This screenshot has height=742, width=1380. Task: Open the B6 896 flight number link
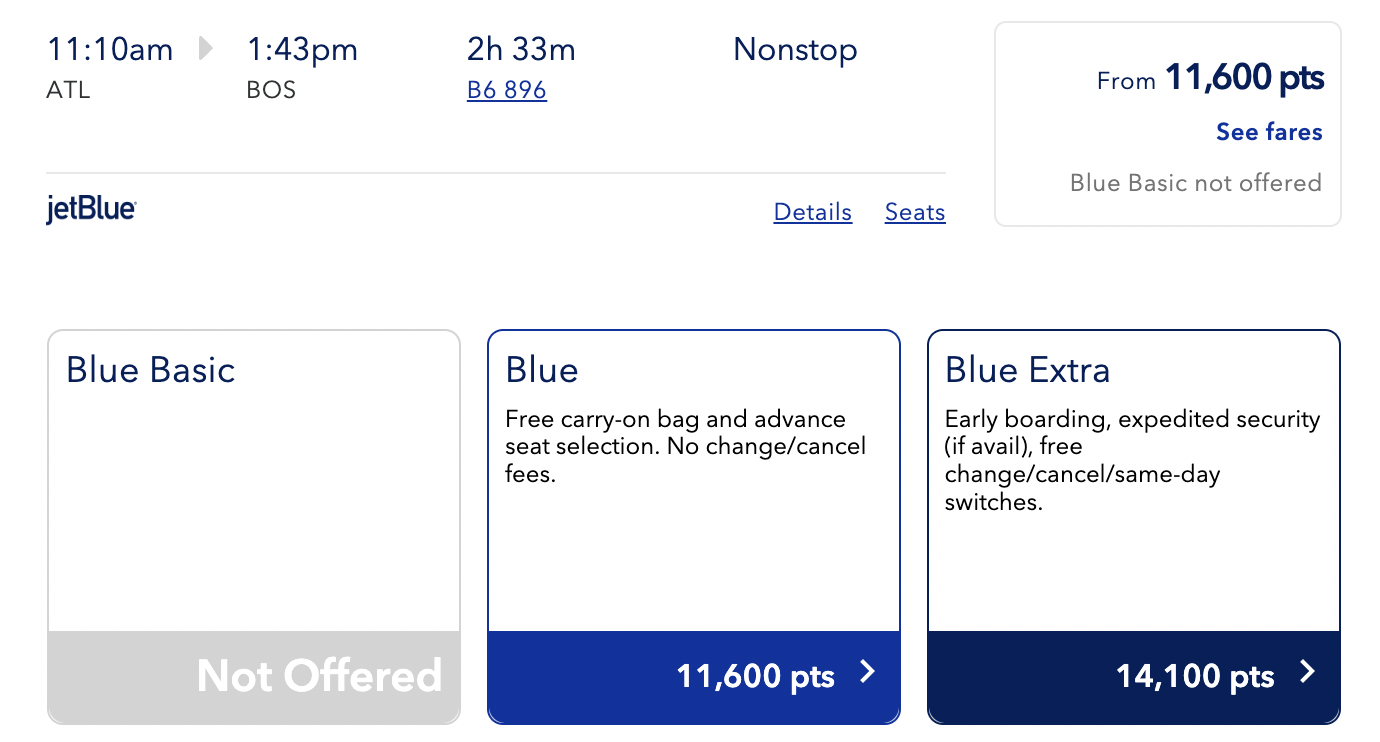[x=507, y=91]
